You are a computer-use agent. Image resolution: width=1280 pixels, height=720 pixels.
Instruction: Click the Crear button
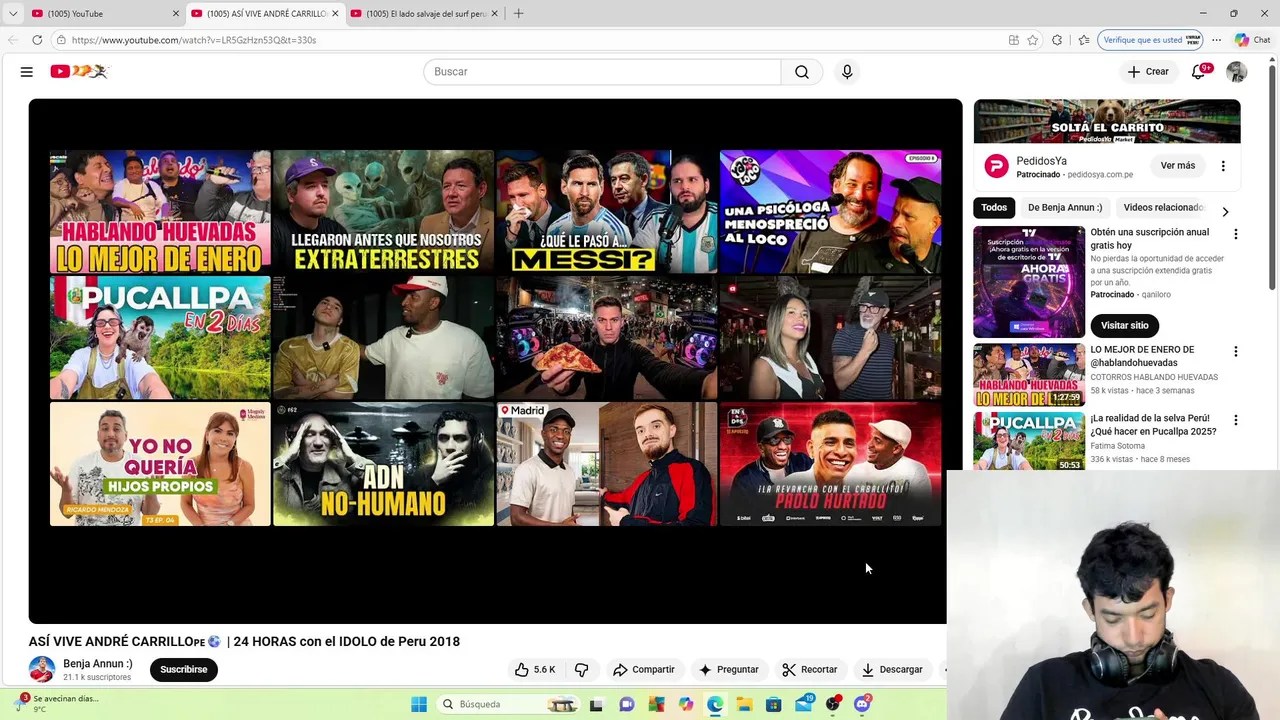1148,72
